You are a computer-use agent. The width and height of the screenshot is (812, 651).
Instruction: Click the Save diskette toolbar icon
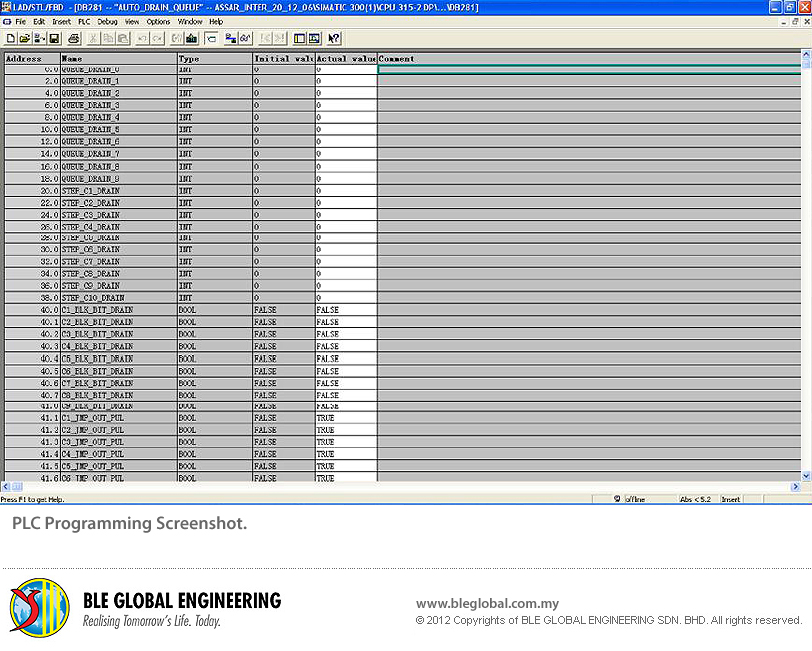click(54, 38)
